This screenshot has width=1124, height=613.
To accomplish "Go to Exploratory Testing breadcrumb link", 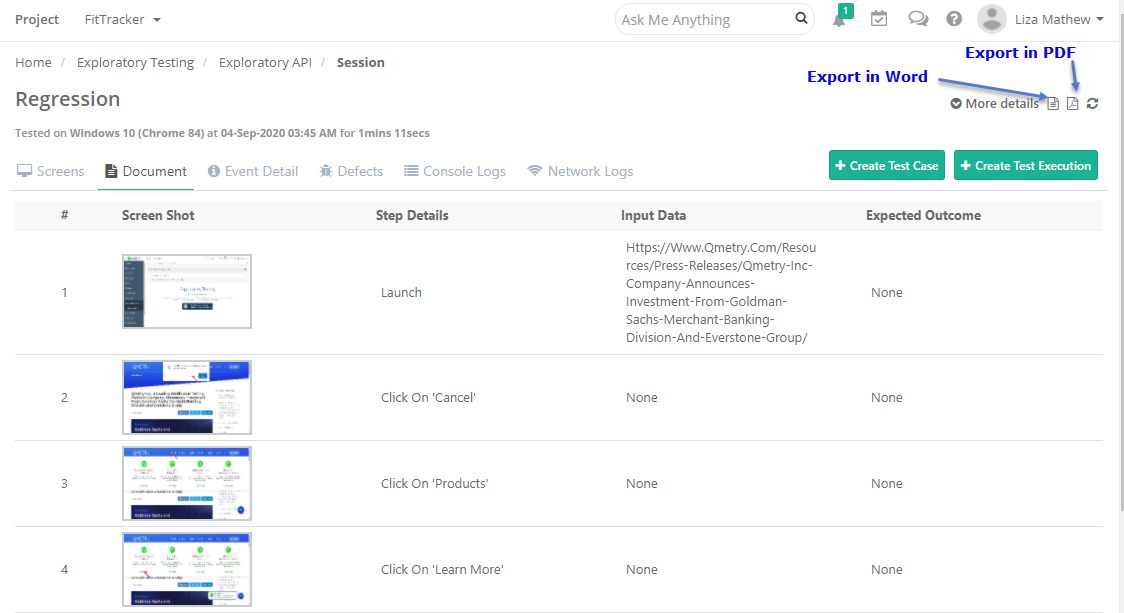I will click(135, 62).
